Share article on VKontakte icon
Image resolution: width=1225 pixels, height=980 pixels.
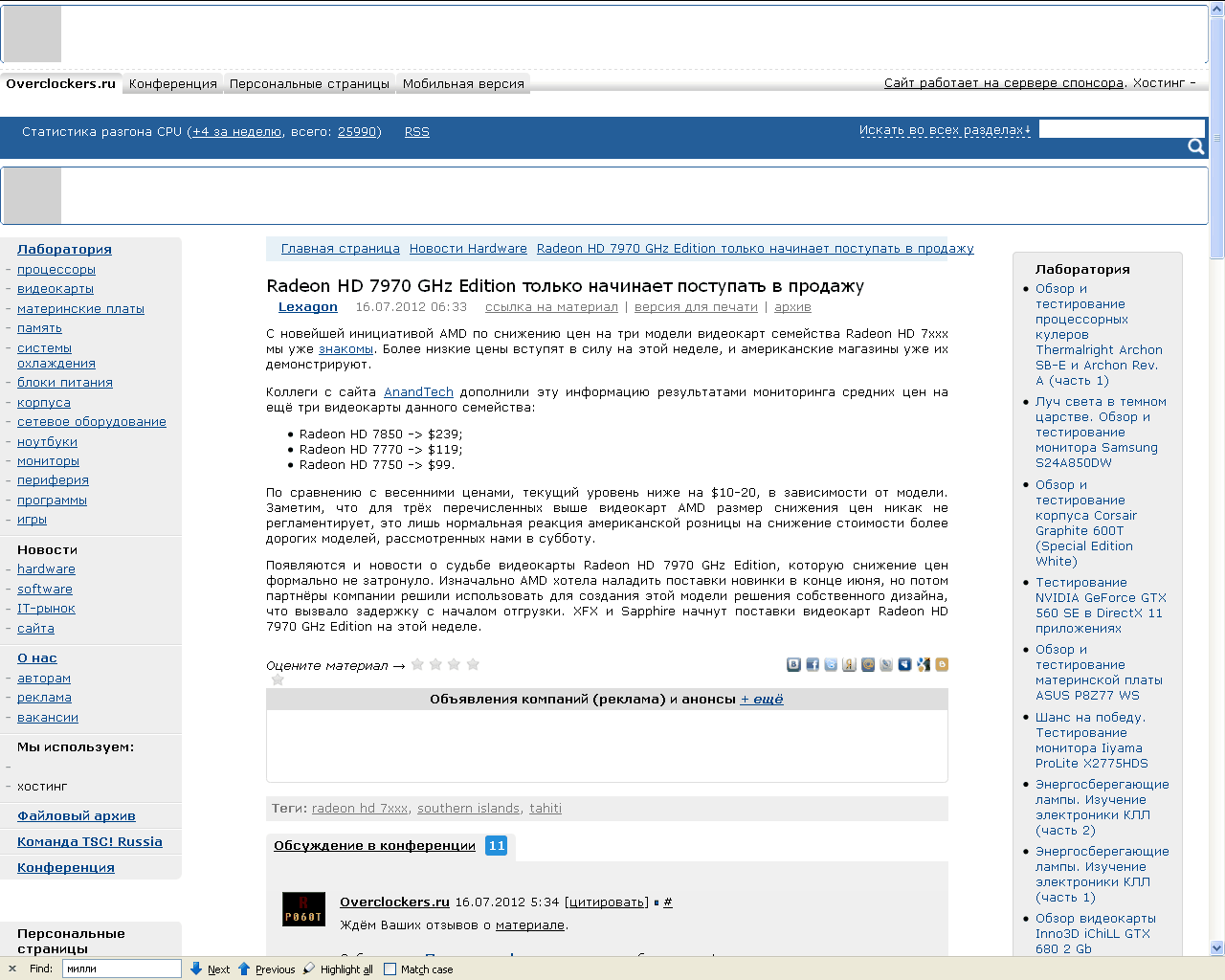(x=793, y=664)
